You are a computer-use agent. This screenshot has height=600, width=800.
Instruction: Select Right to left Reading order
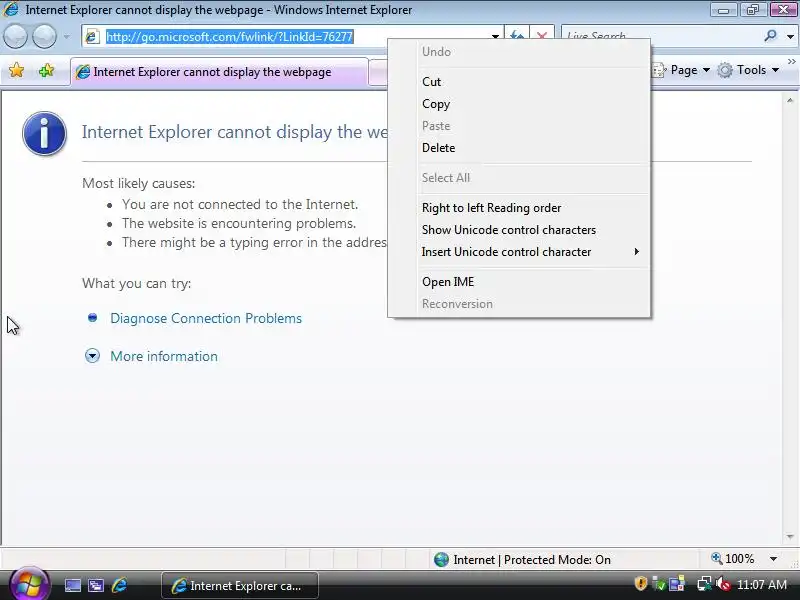519,208
